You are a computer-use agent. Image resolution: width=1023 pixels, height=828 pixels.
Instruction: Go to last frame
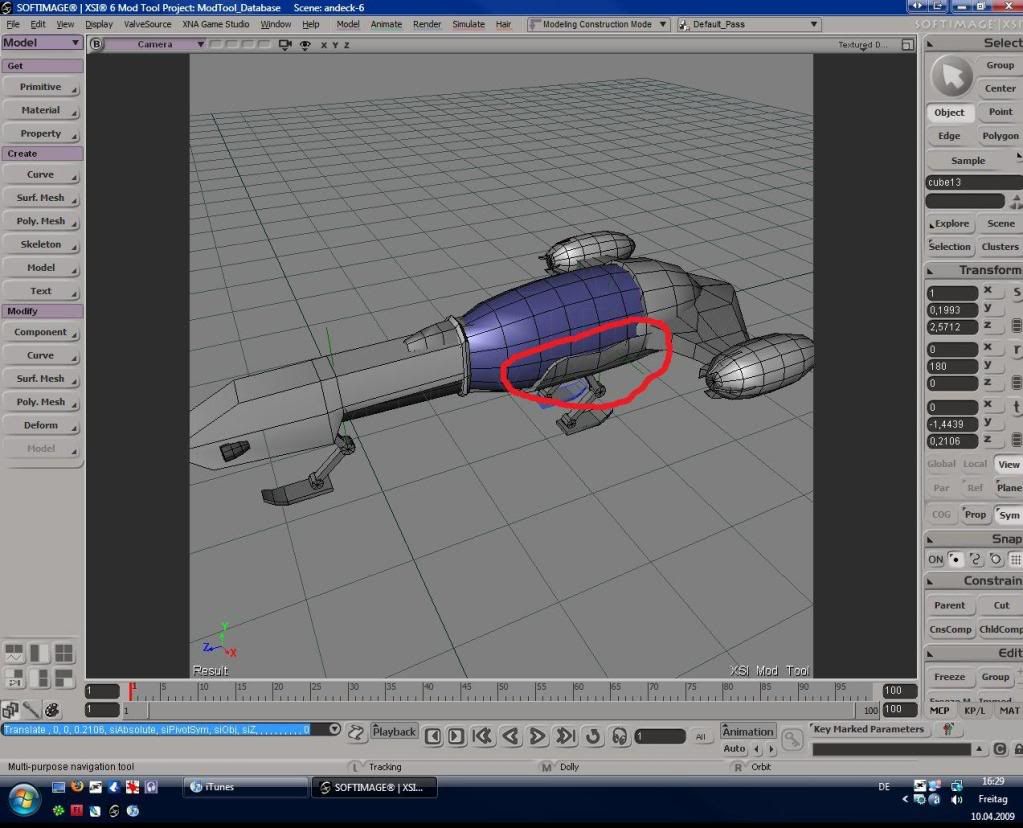point(565,736)
